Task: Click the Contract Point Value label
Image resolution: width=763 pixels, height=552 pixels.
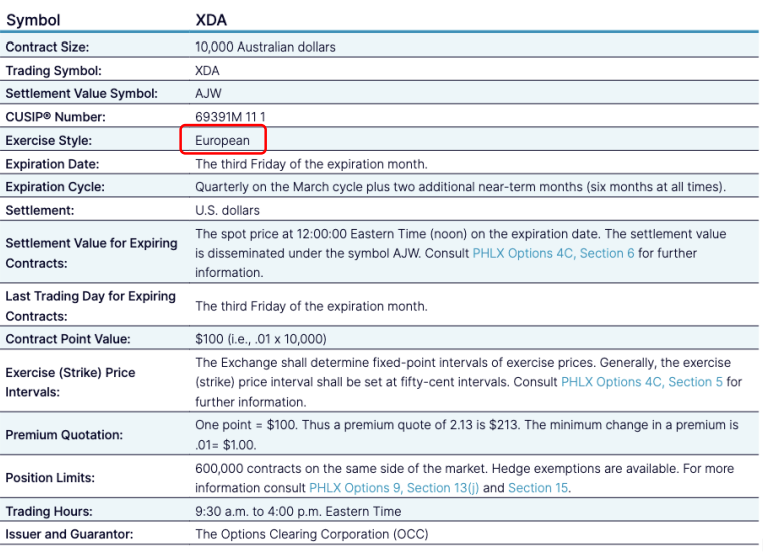Action: click(x=68, y=339)
